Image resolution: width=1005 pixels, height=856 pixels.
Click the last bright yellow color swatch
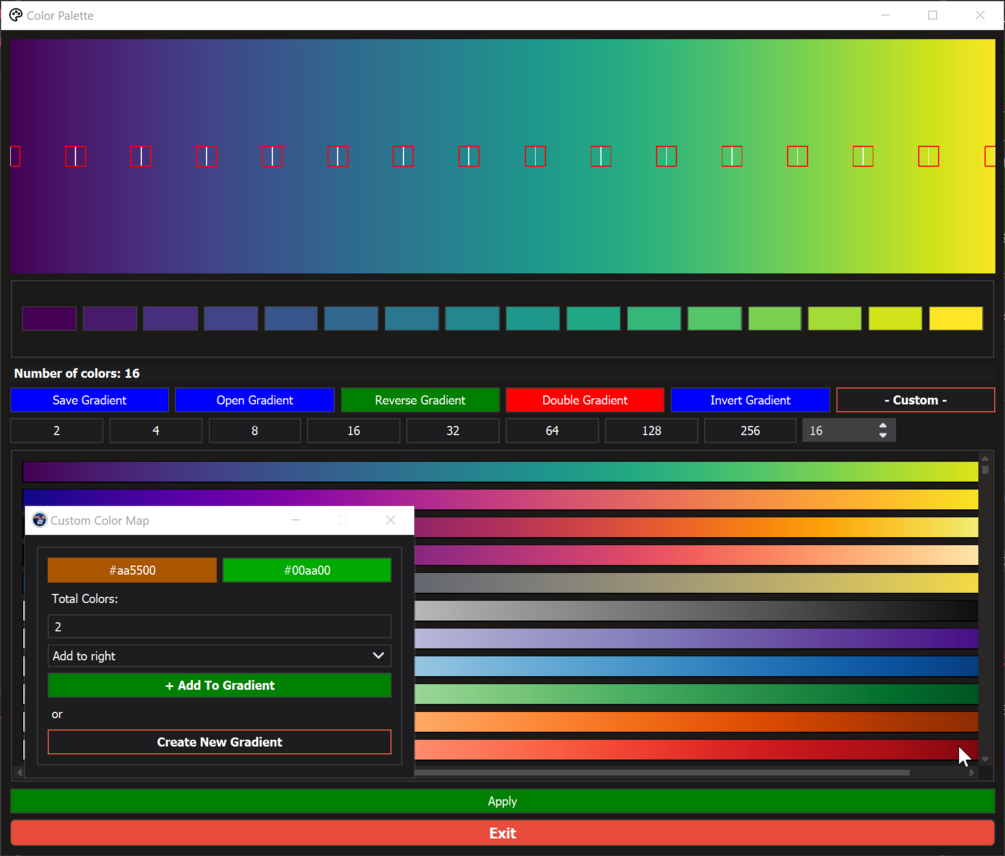pyautogui.click(x=956, y=318)
